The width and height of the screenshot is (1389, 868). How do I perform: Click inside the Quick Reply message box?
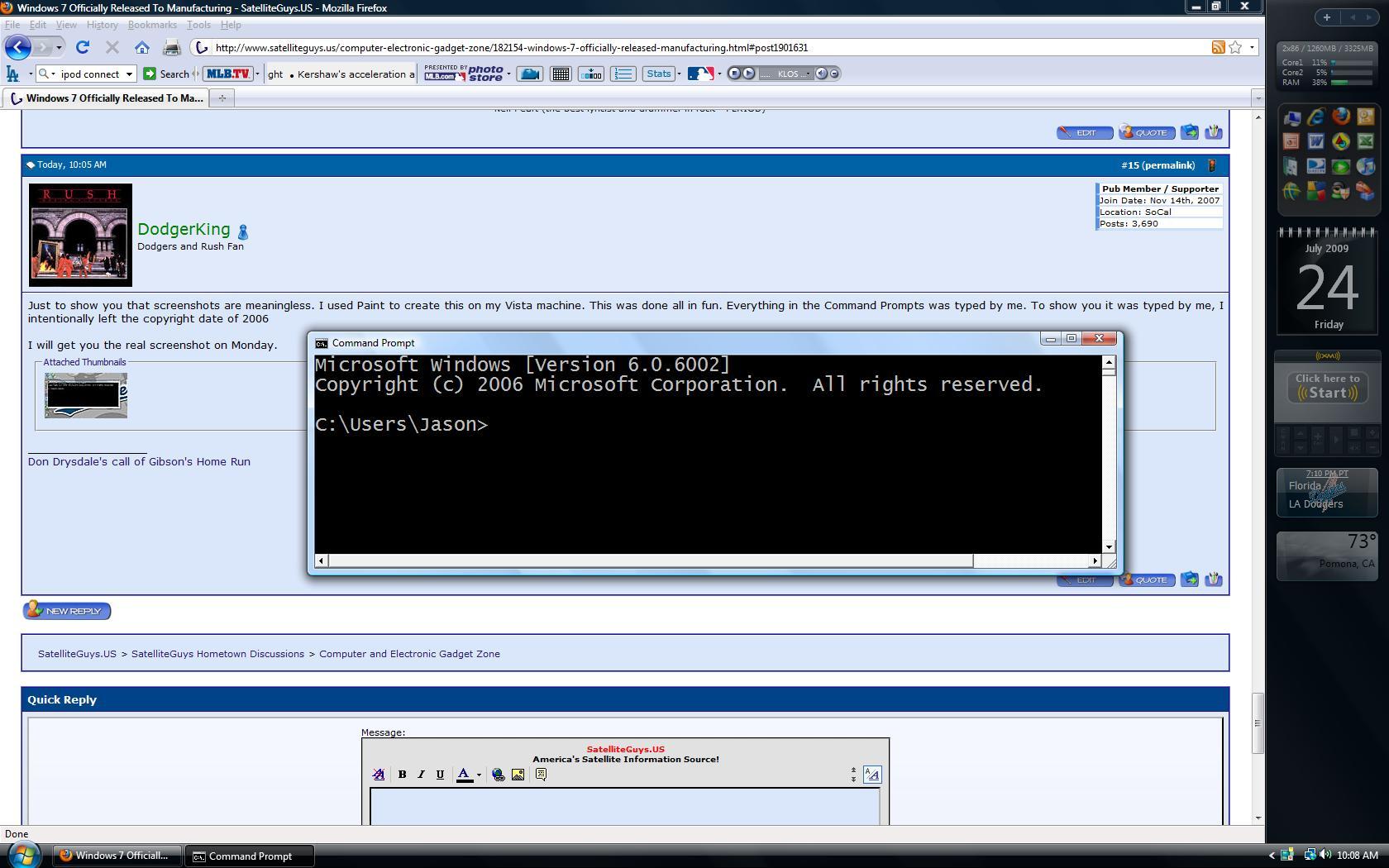tap(625, 806)
